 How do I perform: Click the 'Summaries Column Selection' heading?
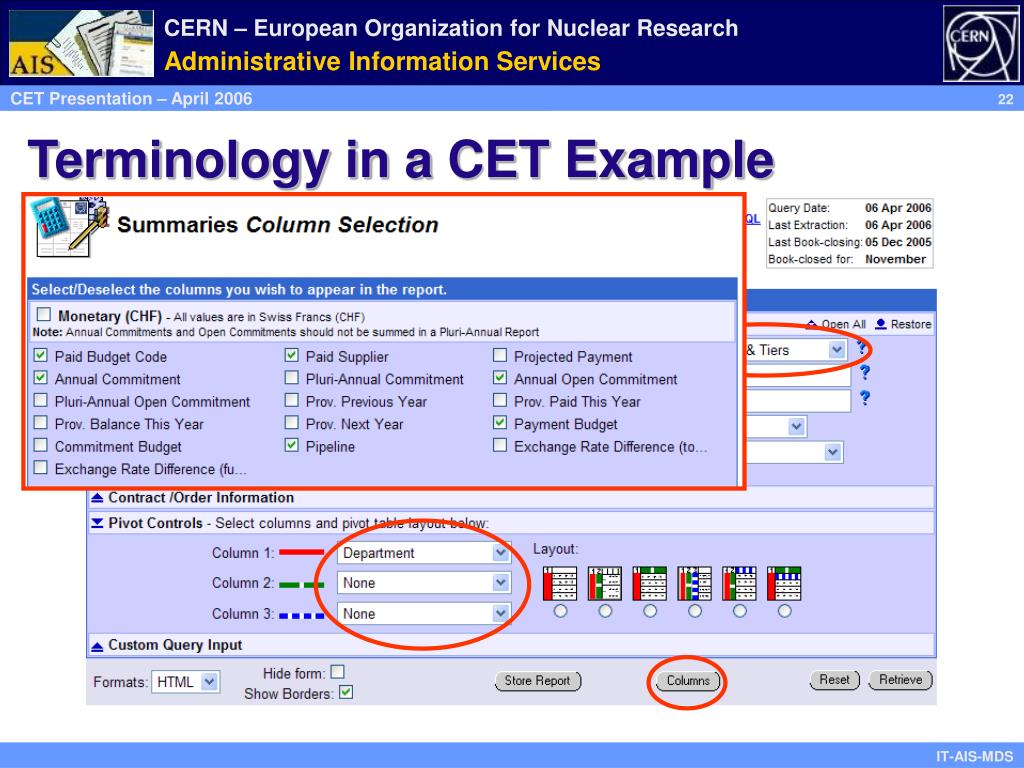(278, 225)
